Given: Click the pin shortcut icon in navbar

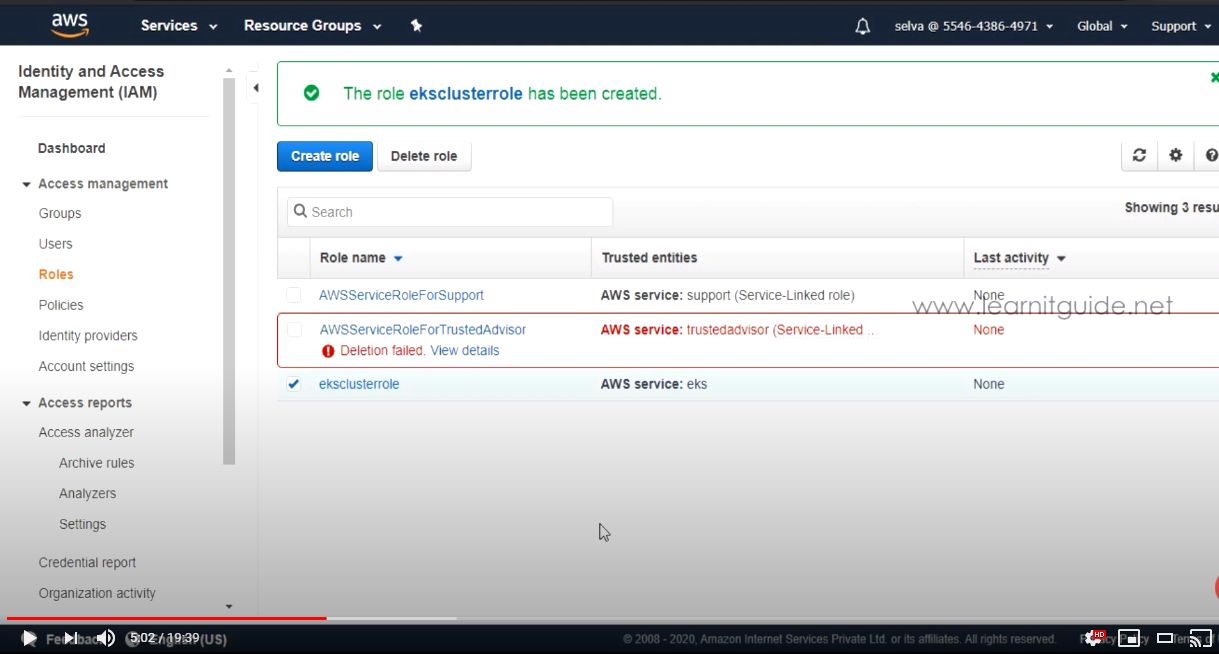Looking at the screenshot, I should tap(417, 26).
